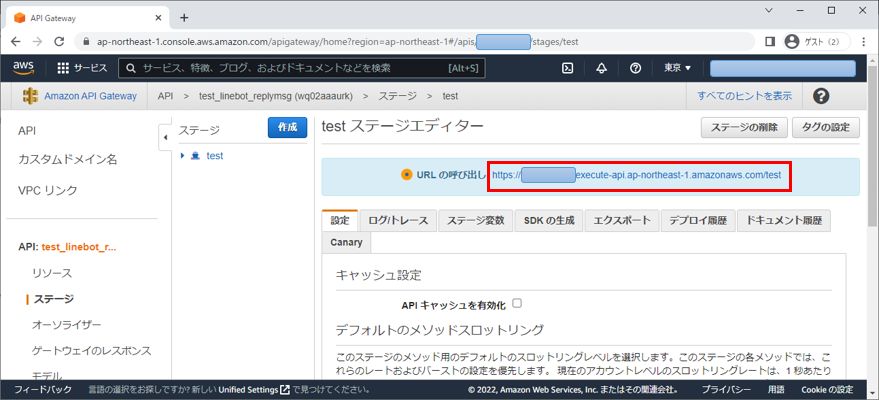Screen dimensions: 879x400
Task: Click 用語 in the footer
Action: (x=776, y=389)
